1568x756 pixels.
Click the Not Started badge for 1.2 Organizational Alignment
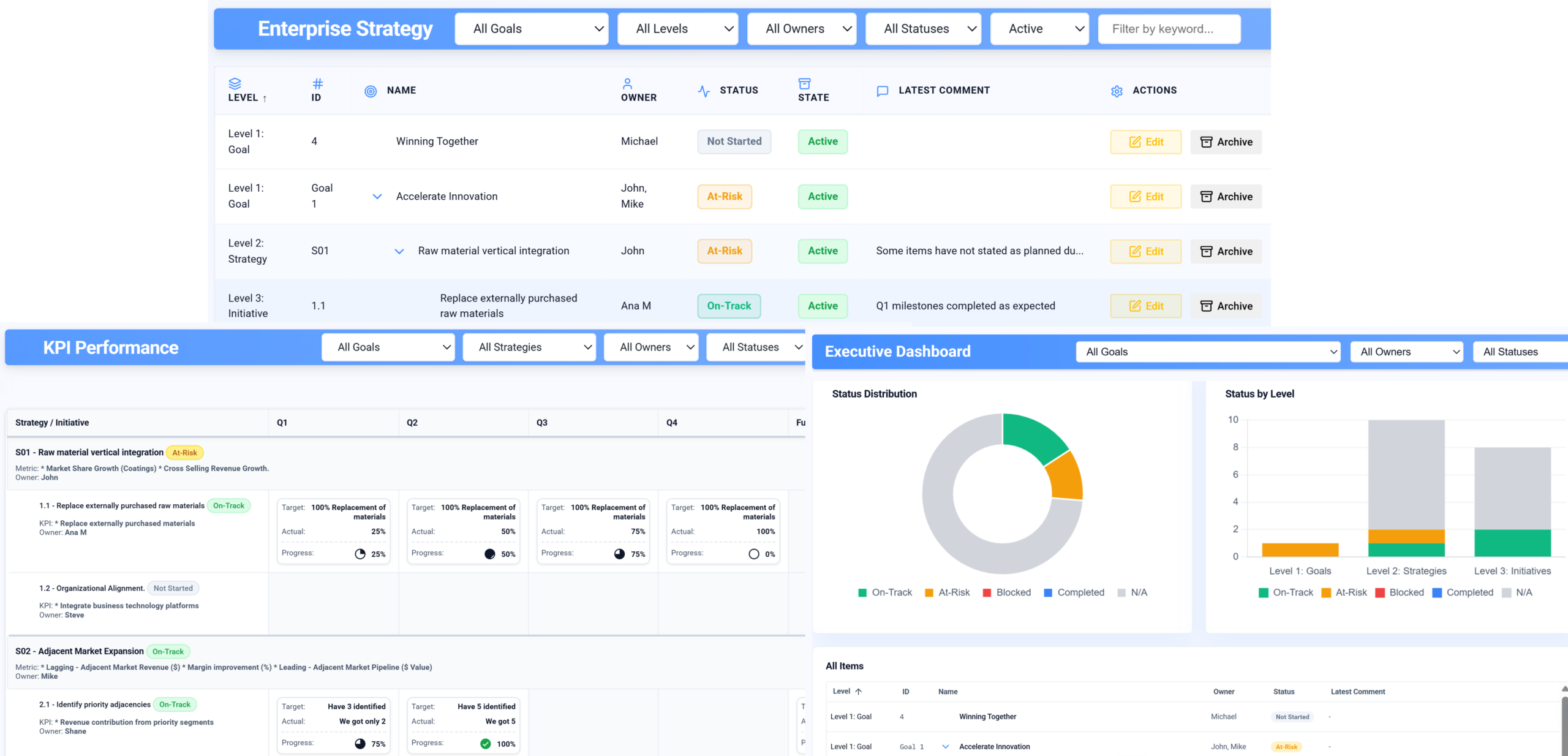click(173, 588)
